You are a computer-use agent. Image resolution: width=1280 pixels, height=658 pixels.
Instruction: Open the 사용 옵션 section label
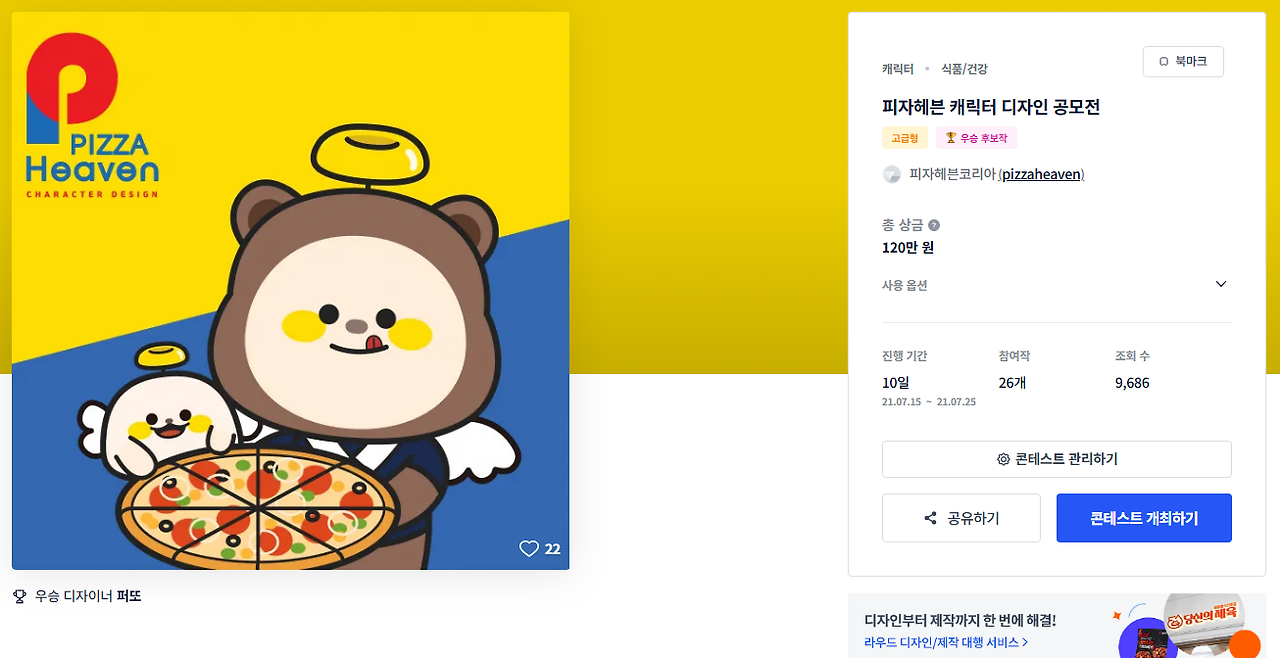click(x=905, y=285)
